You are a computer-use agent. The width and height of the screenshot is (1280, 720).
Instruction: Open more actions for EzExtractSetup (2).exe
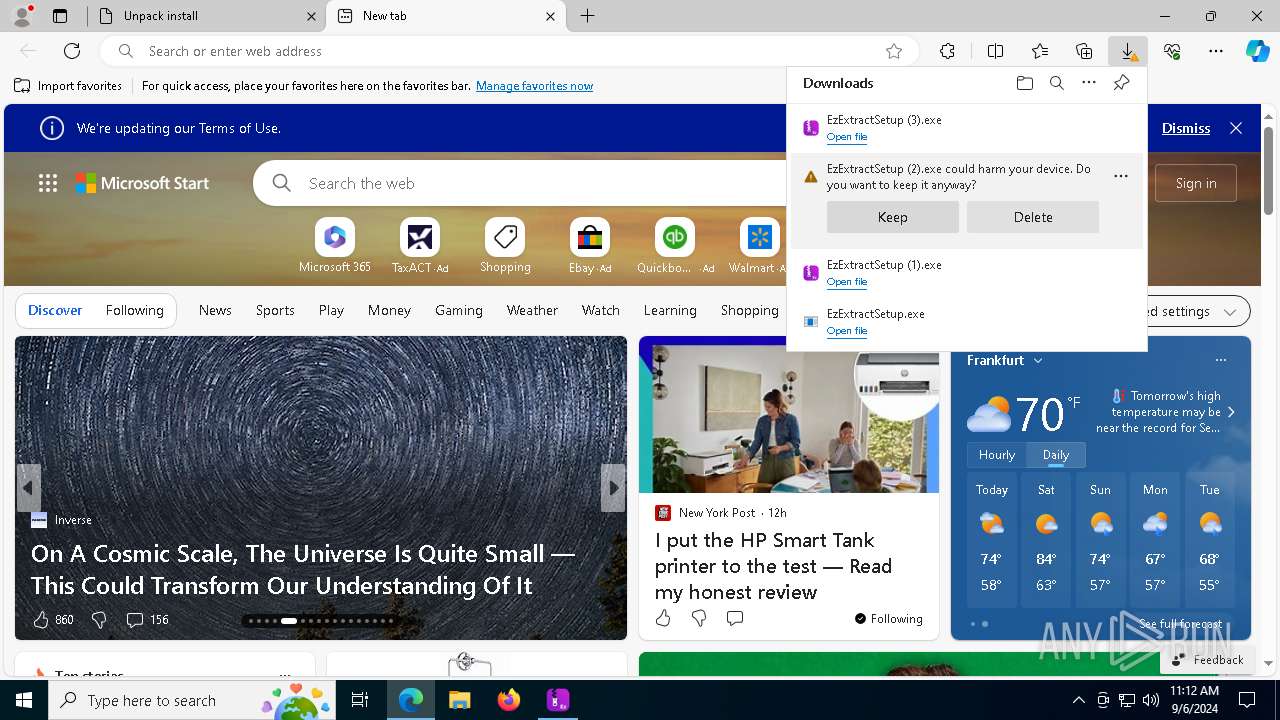coord(1121,176)
